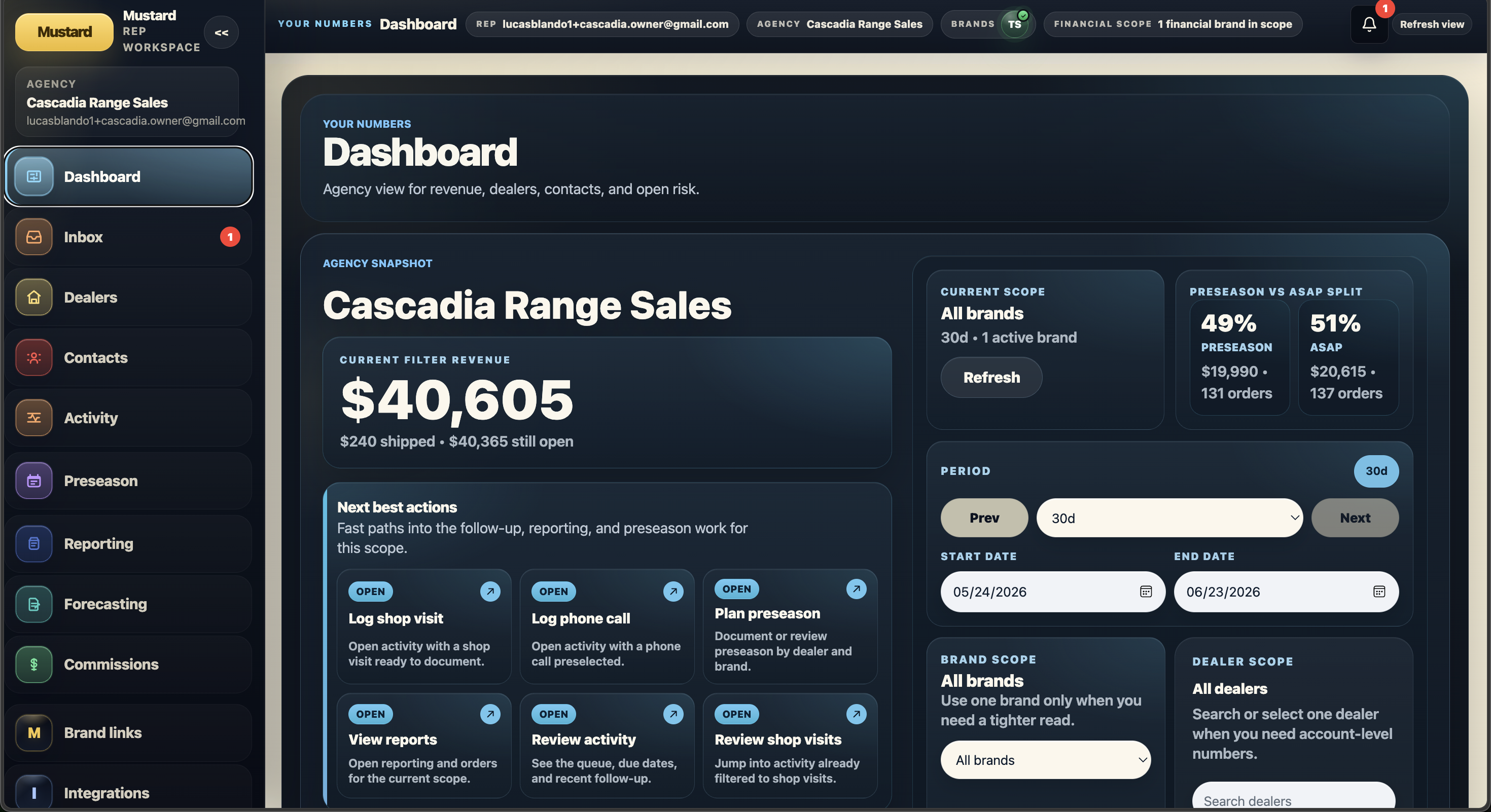Click the Mustard logo badge
The width and height of the screenshot is (1491, 812).
click(64, 32)
